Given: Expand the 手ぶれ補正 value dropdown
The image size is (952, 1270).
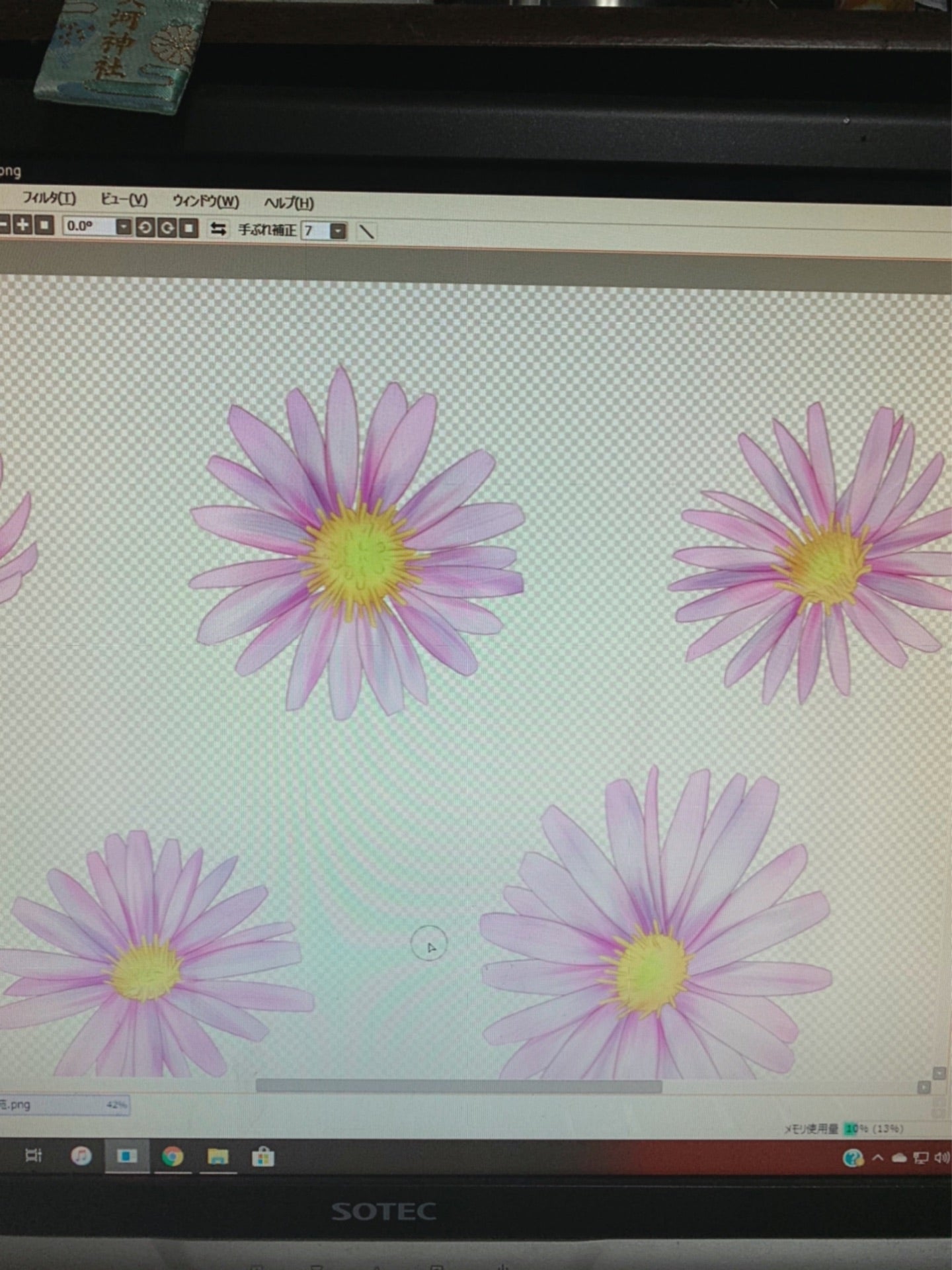Looking at the screenshot, I should [x=338, y=231].
